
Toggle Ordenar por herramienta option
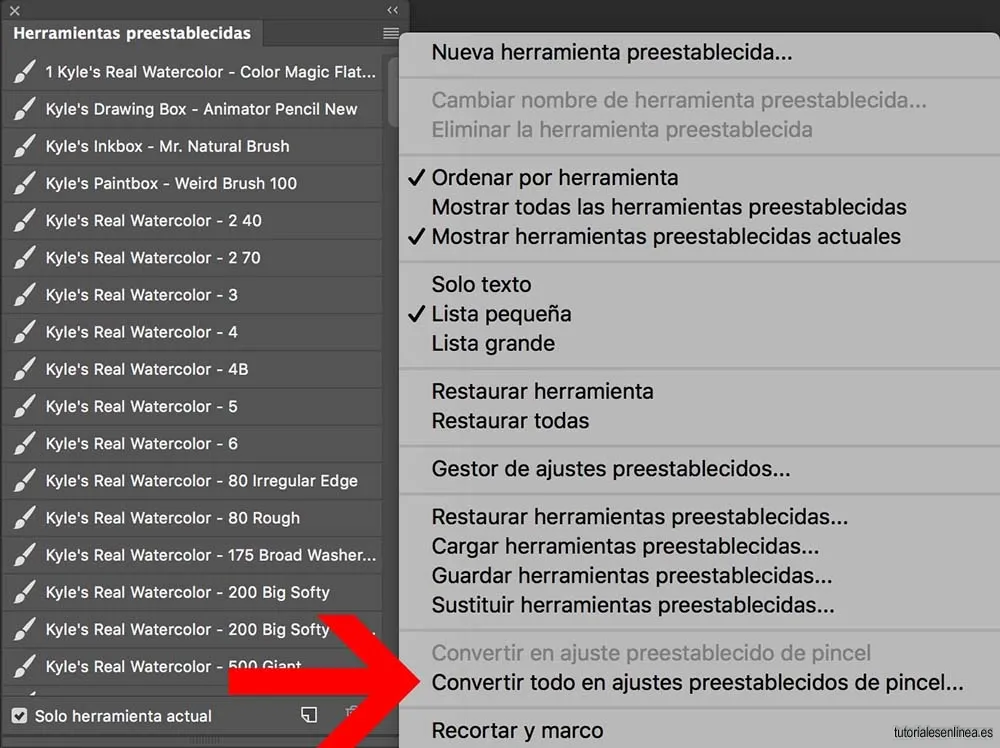pyautogui.click(x=555, y=177)
